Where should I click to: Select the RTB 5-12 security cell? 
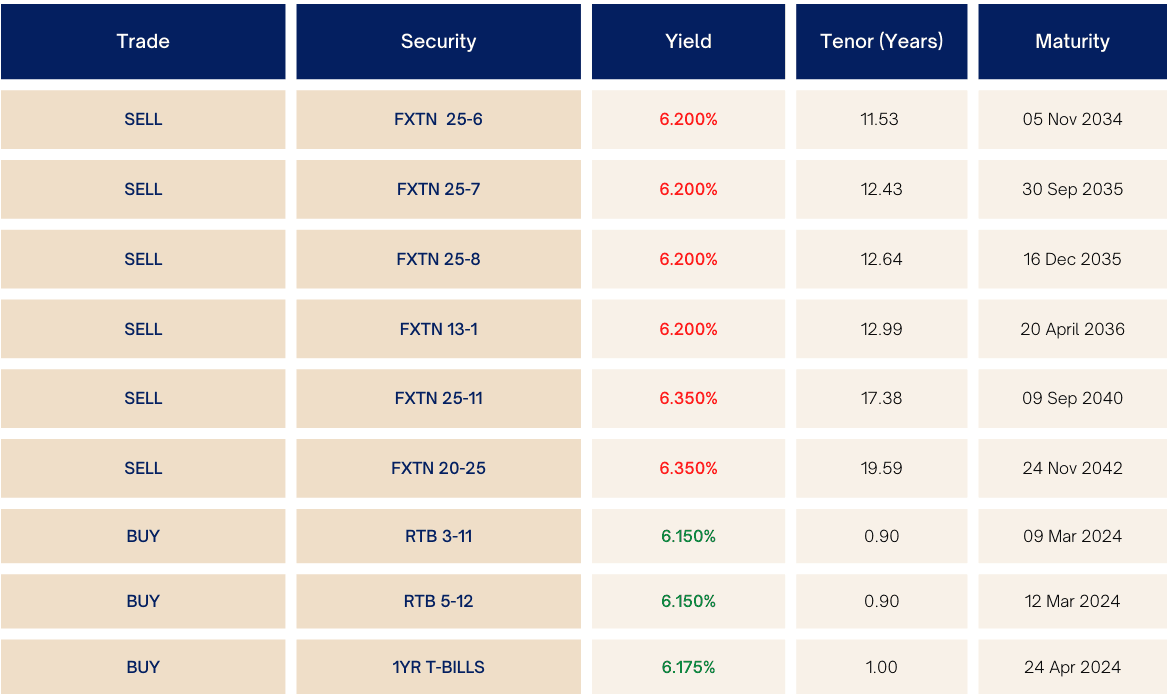[x=438, y=601]
